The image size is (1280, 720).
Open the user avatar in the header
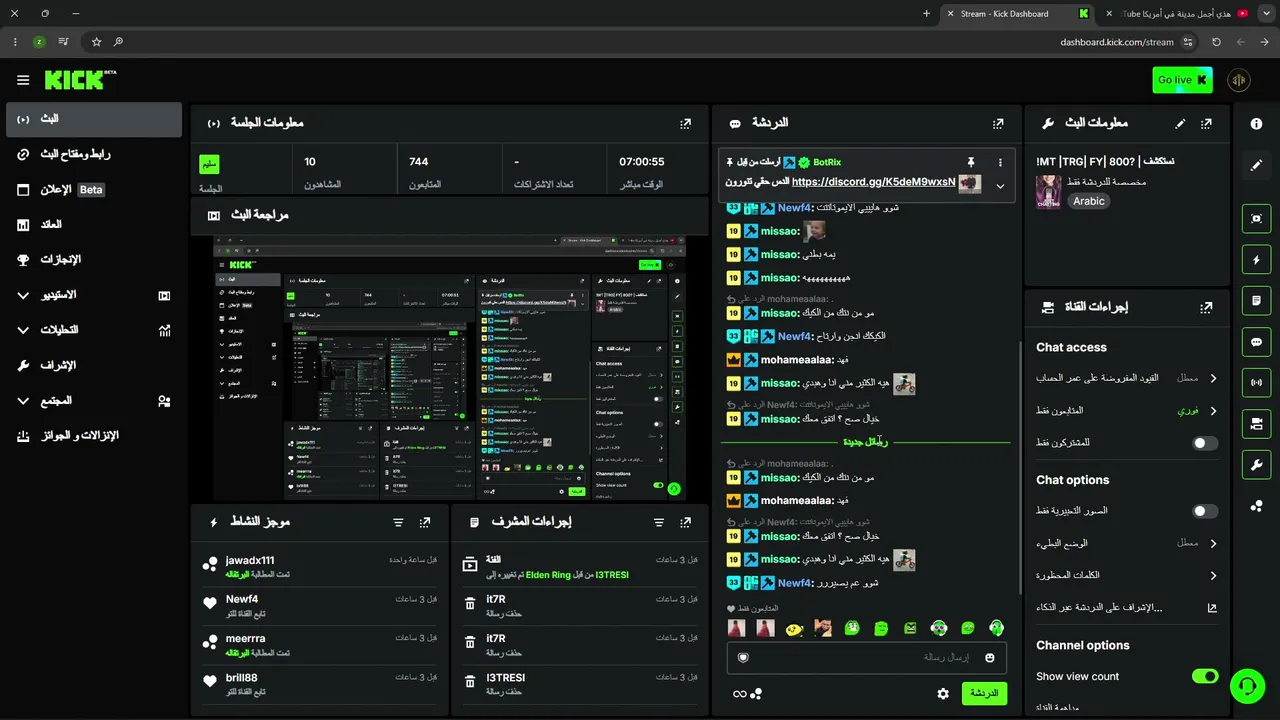coord(1238,80)
